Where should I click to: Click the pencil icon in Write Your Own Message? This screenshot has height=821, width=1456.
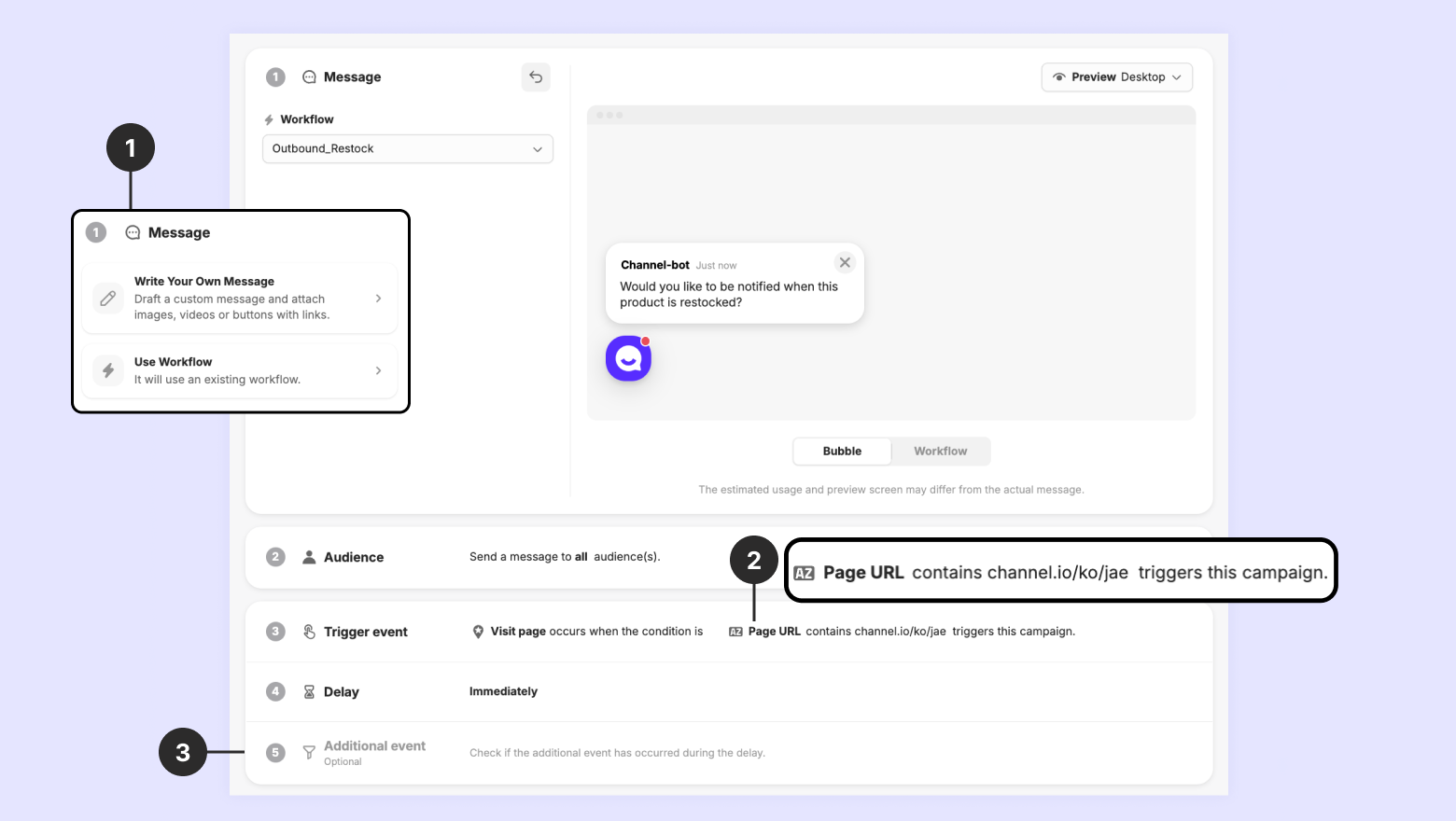tap(108, 299)
